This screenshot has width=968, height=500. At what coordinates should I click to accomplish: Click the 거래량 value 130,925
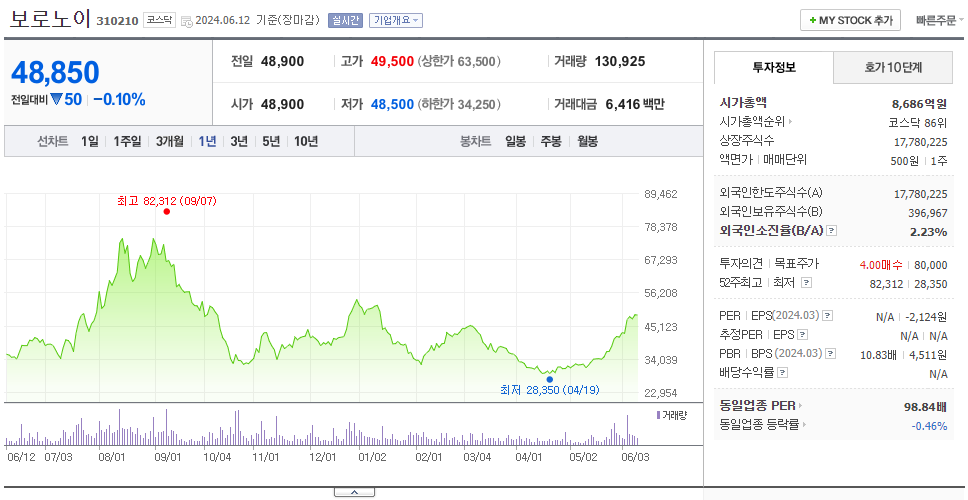620,62
